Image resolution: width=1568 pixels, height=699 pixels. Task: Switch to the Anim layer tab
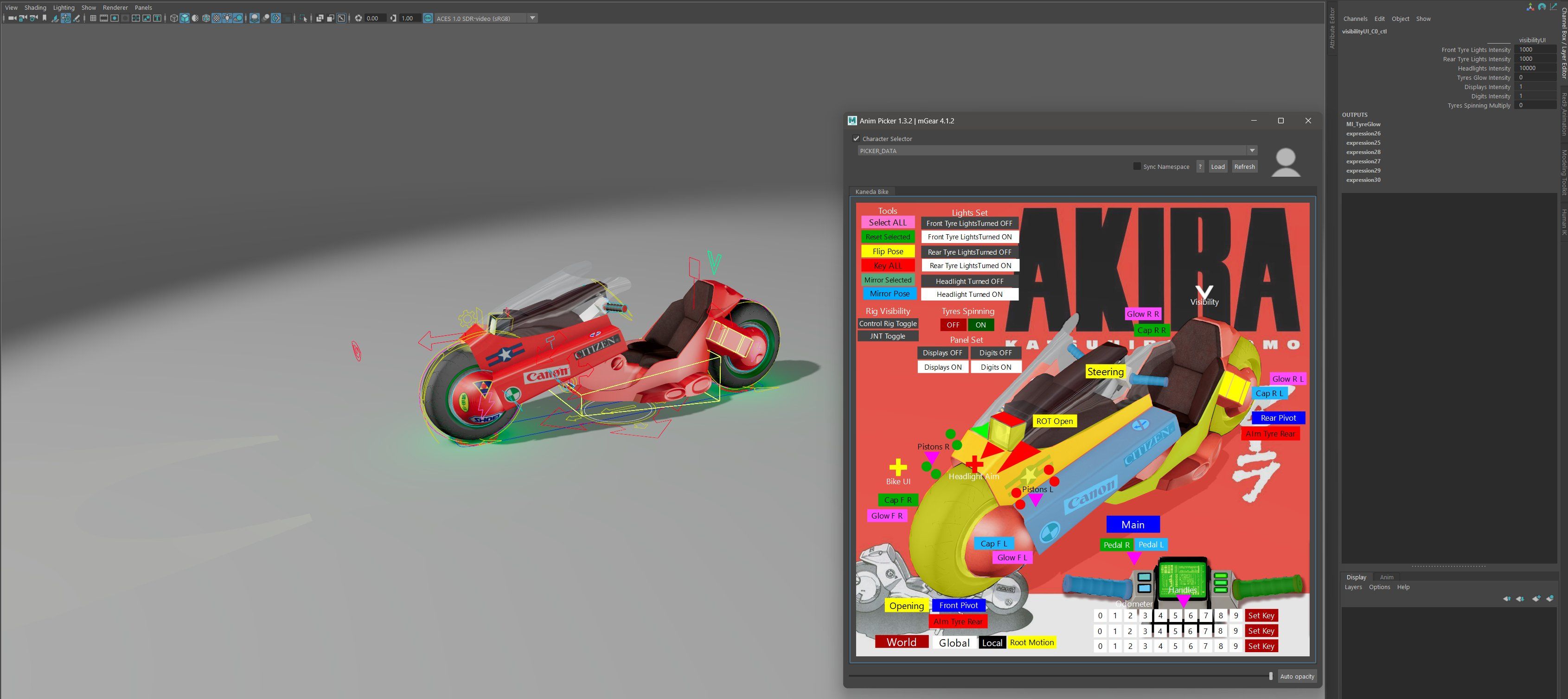click(x=1386, y=577)
